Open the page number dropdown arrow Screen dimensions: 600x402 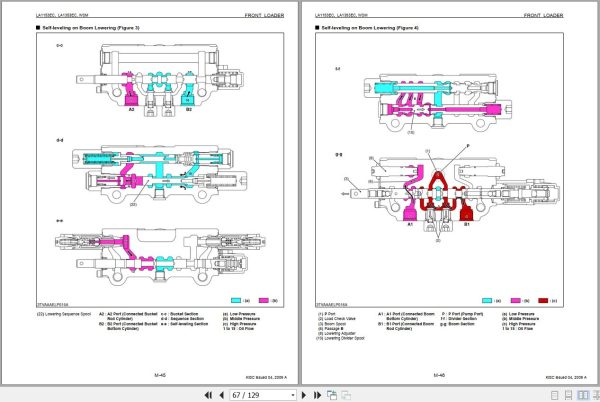(x=293, y=395)
